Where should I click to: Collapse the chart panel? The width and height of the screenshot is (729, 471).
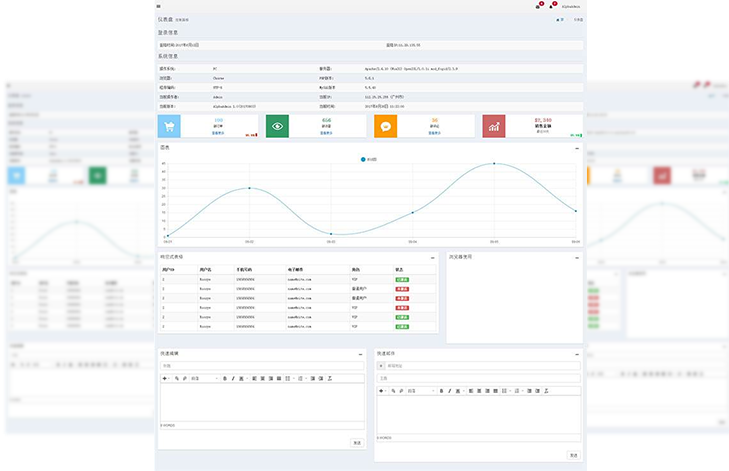click(577, 148)
